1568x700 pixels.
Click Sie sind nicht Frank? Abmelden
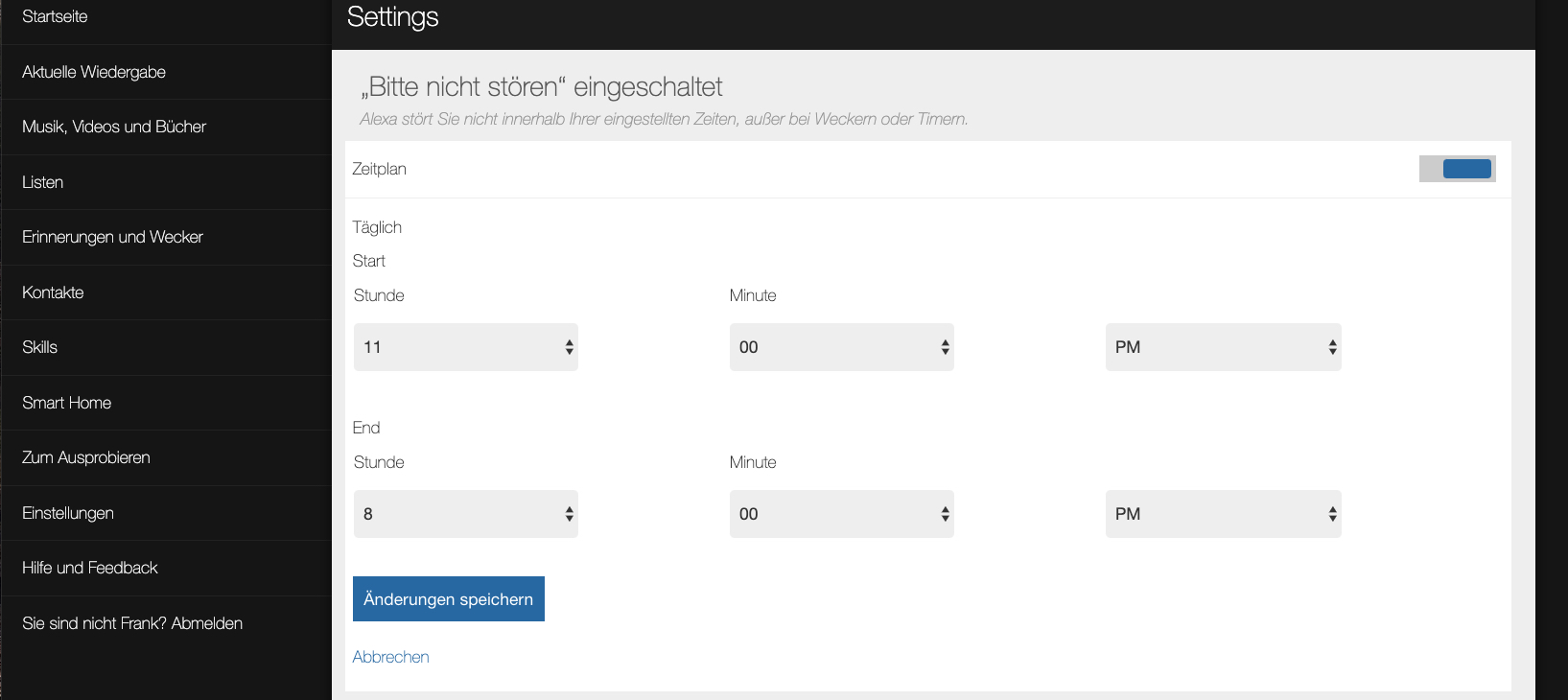click(132, 623)
